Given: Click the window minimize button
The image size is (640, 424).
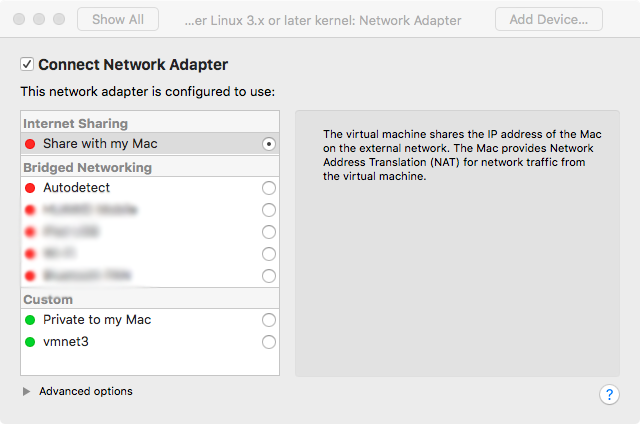Looking at the screenshot, I should click(x=40, y=19).
